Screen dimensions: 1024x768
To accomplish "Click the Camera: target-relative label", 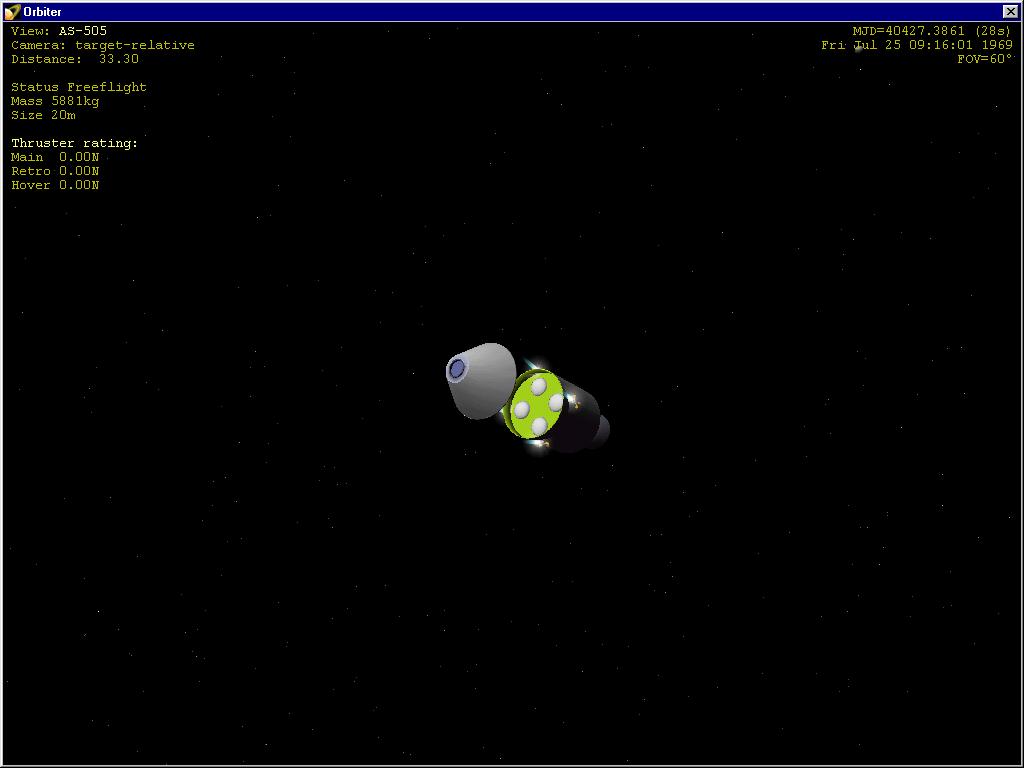I will click(103, 45).
